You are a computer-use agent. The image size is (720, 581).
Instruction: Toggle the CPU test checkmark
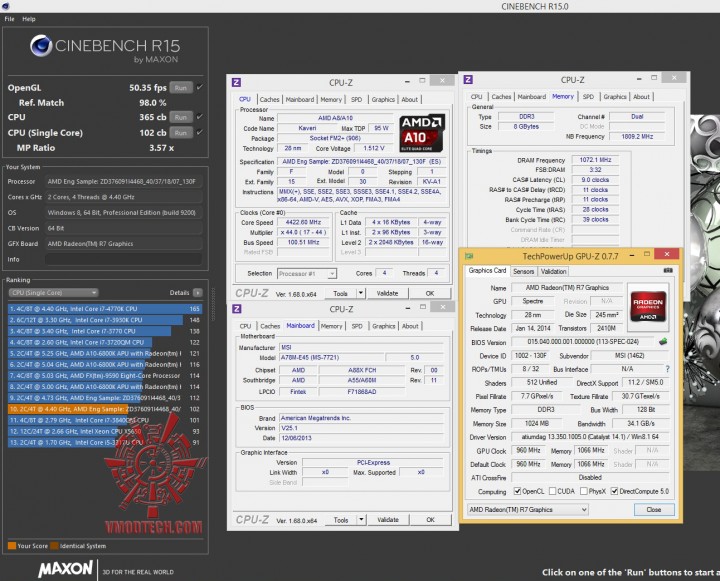tap(200, 117)
